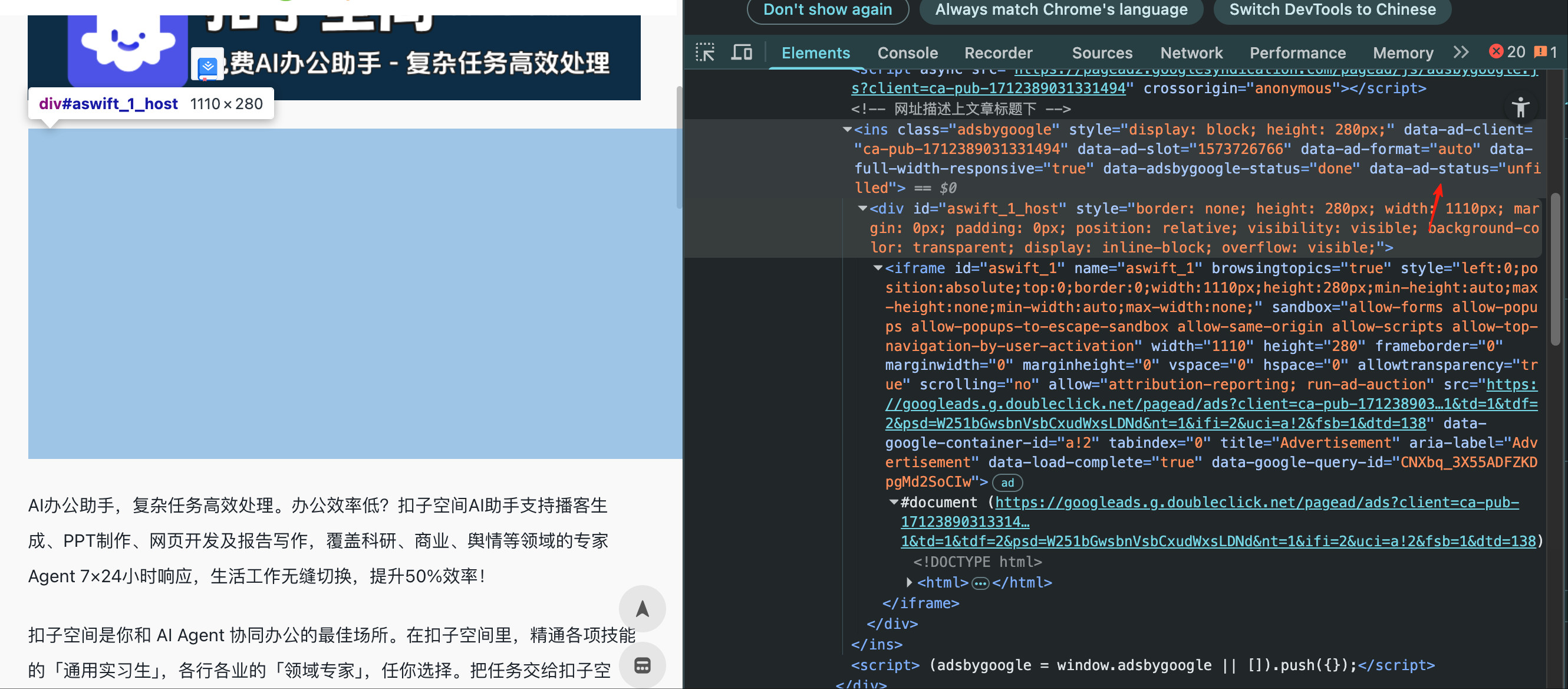This screenshot has width=1568, height=689.
Task: Open the Network tab
Action: 1191,53
